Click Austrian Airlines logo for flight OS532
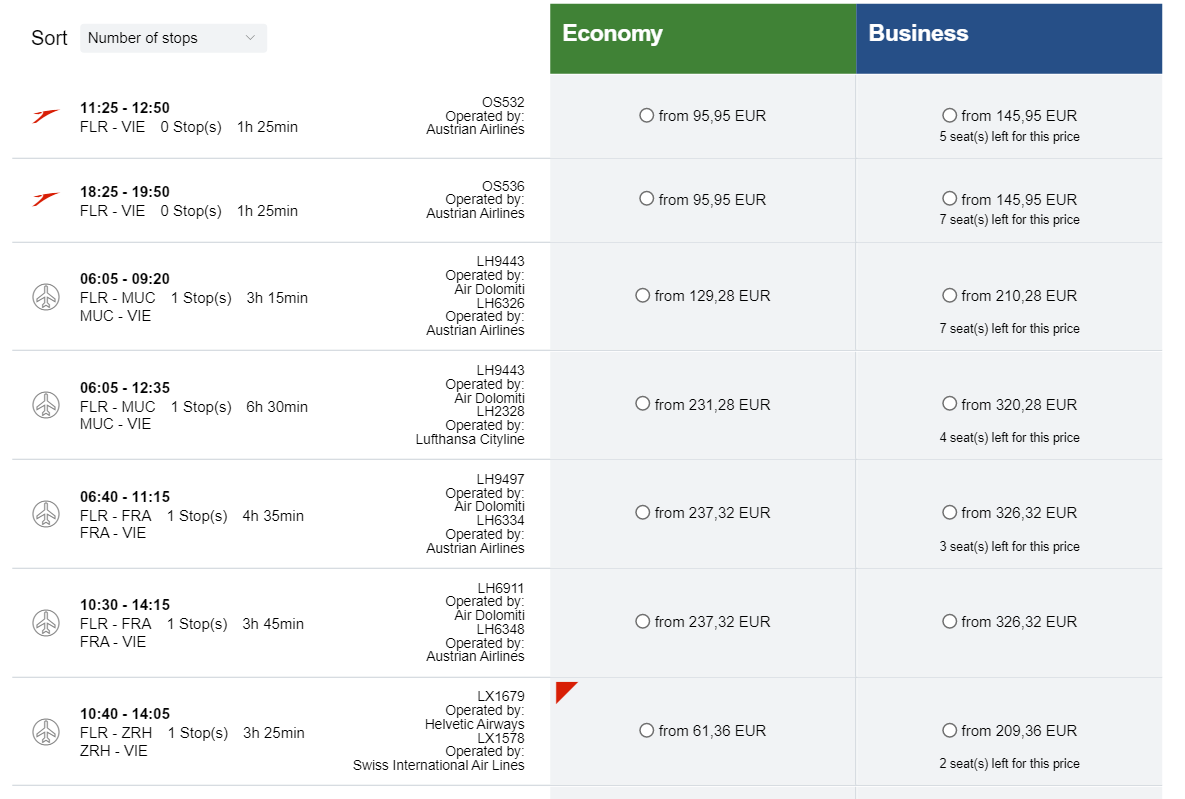The image size is (1185, 799). [x=45, y=116]
